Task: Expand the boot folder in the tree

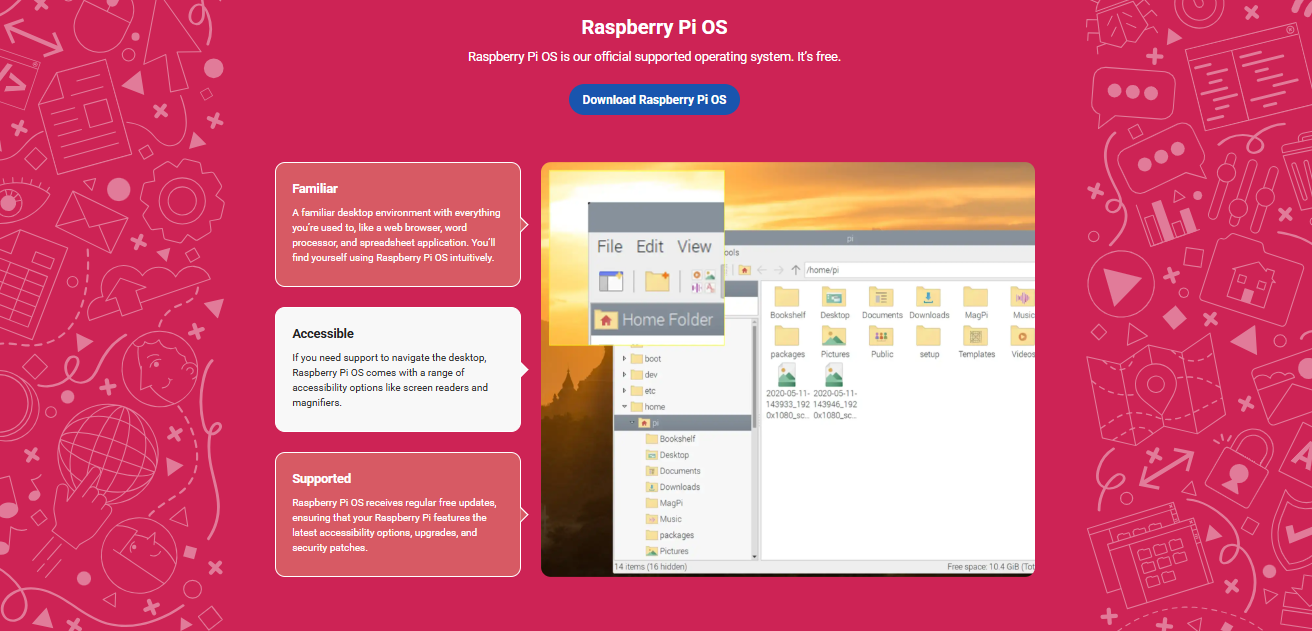Action: (x=625, y=358)
